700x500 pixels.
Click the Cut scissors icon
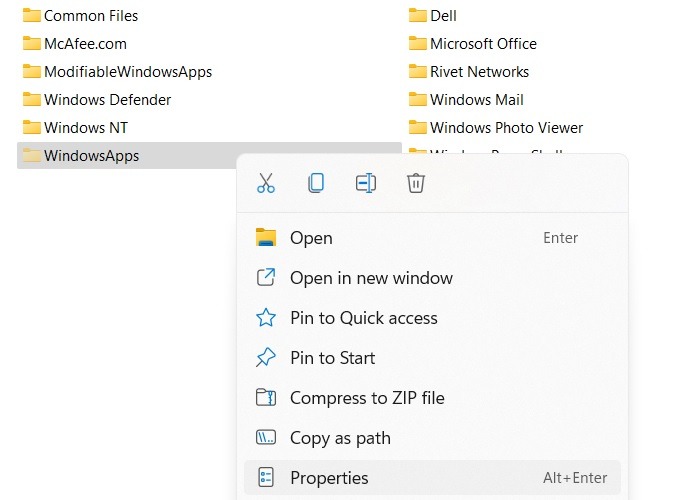tap(266, 183)
